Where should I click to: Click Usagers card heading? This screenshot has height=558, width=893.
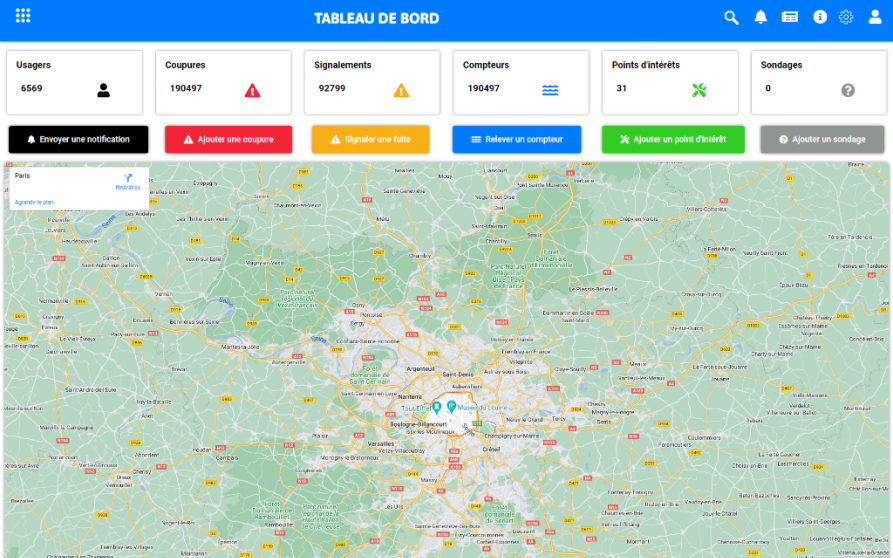point(33,65)
